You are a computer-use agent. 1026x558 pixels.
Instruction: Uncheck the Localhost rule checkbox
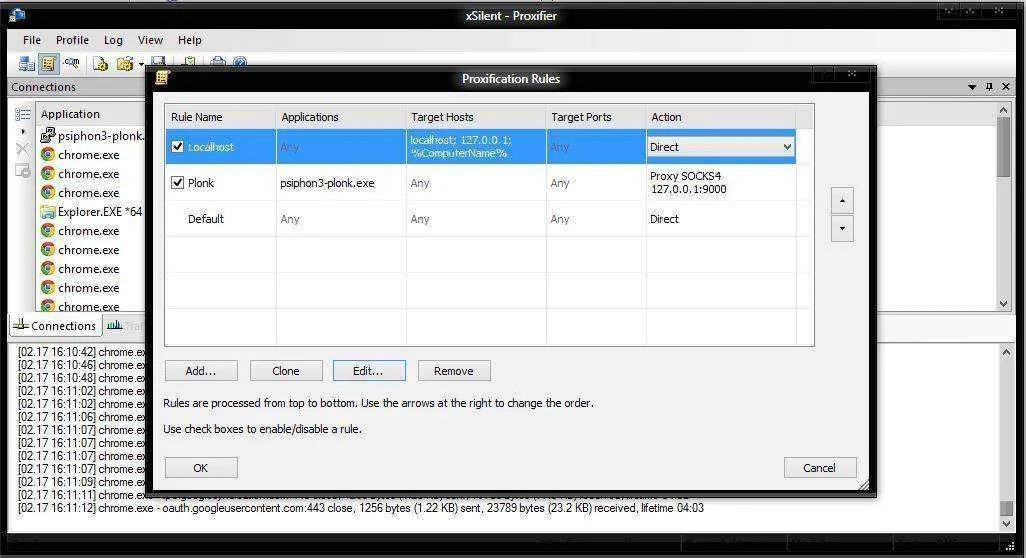177,147
